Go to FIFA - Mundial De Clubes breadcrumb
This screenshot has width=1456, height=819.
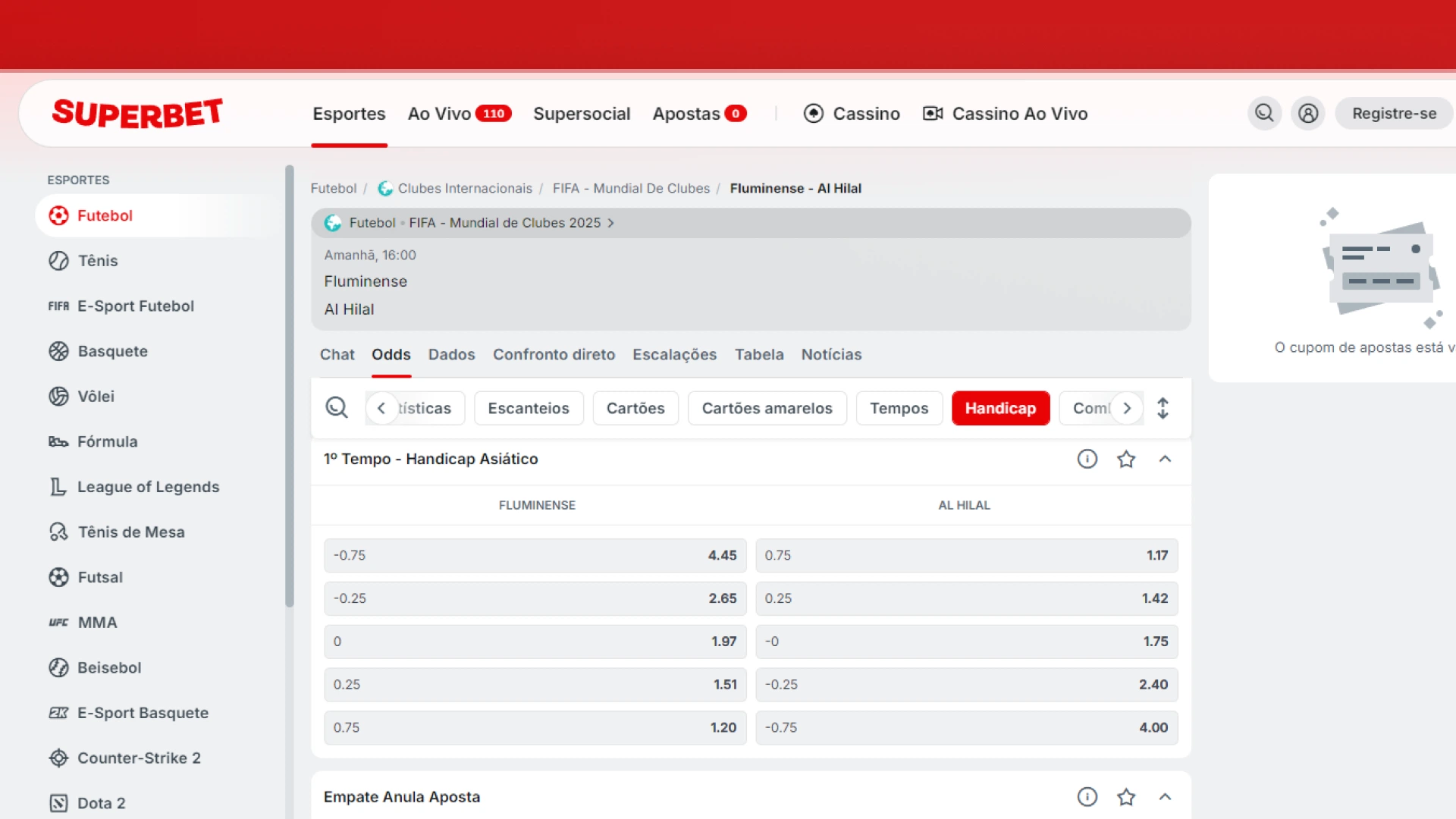631,188
